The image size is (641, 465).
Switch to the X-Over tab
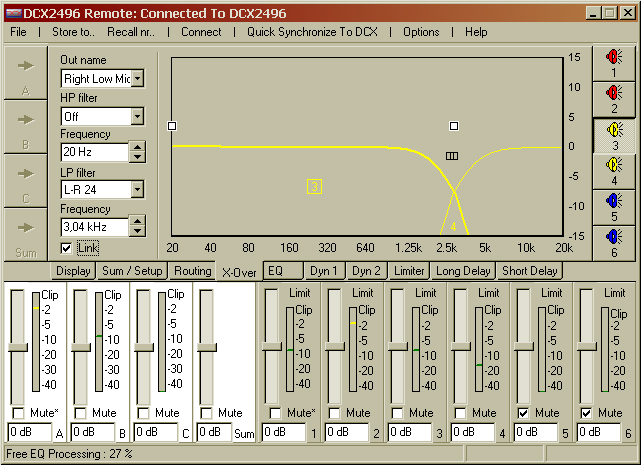[x=239, y=272]
